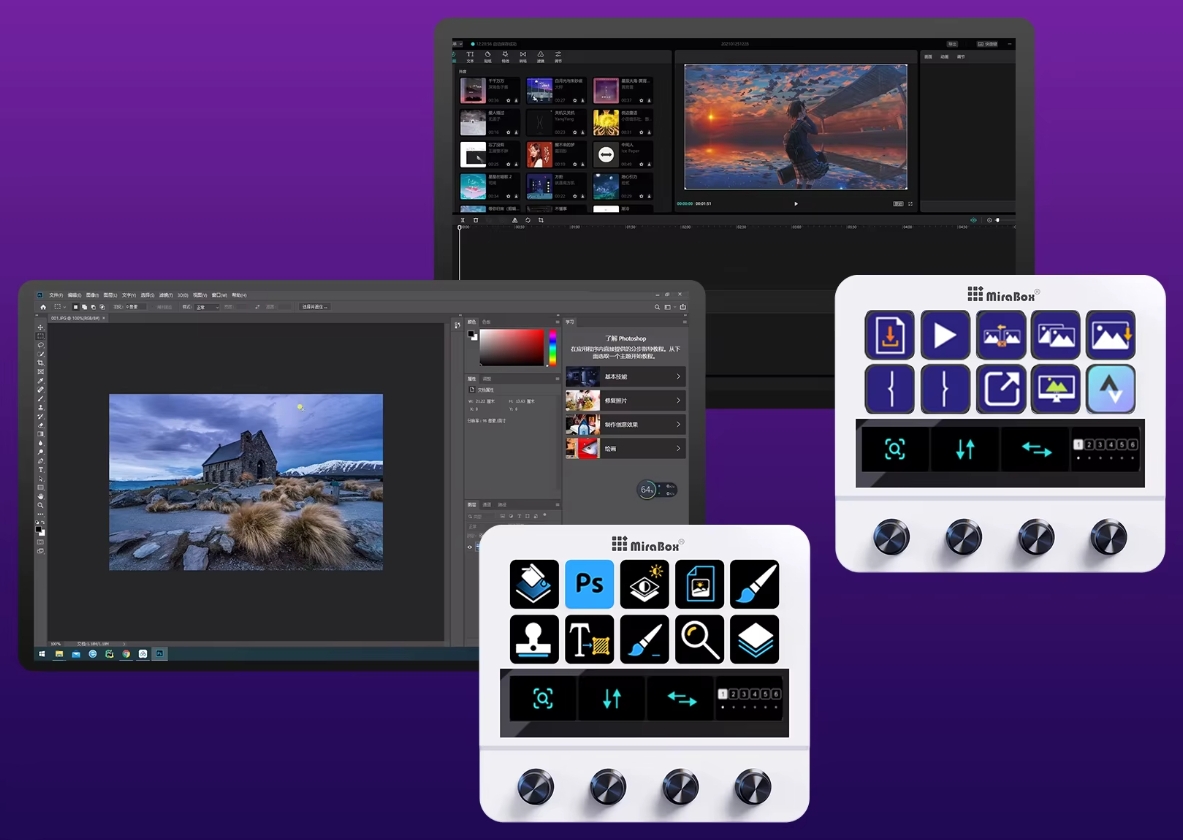The width and height of the screenshot is (1183, 840).
Task: Expand the 修复照片 tutorial row
Action: (x=625, y=401)
